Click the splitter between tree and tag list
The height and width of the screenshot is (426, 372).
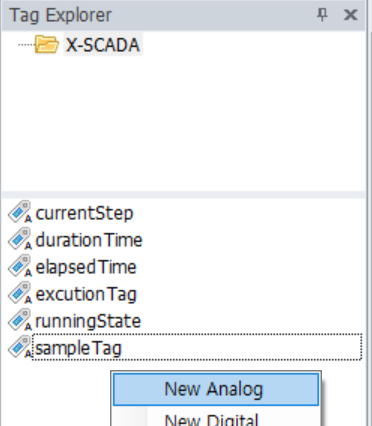(183, 195)
